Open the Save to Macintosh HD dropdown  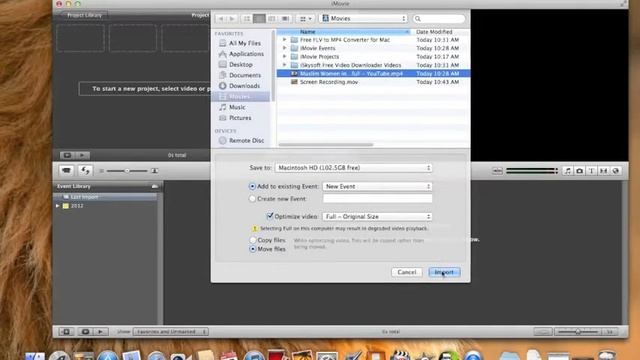[353, 168]
